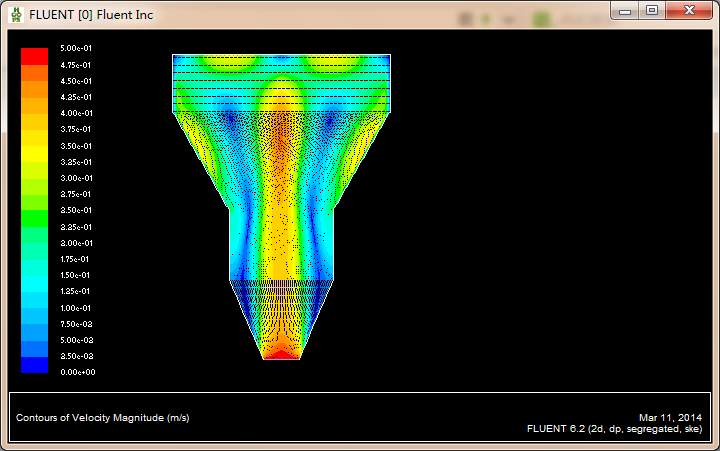Click the 1.25e-01 legend value

click(x=75, y=291)
